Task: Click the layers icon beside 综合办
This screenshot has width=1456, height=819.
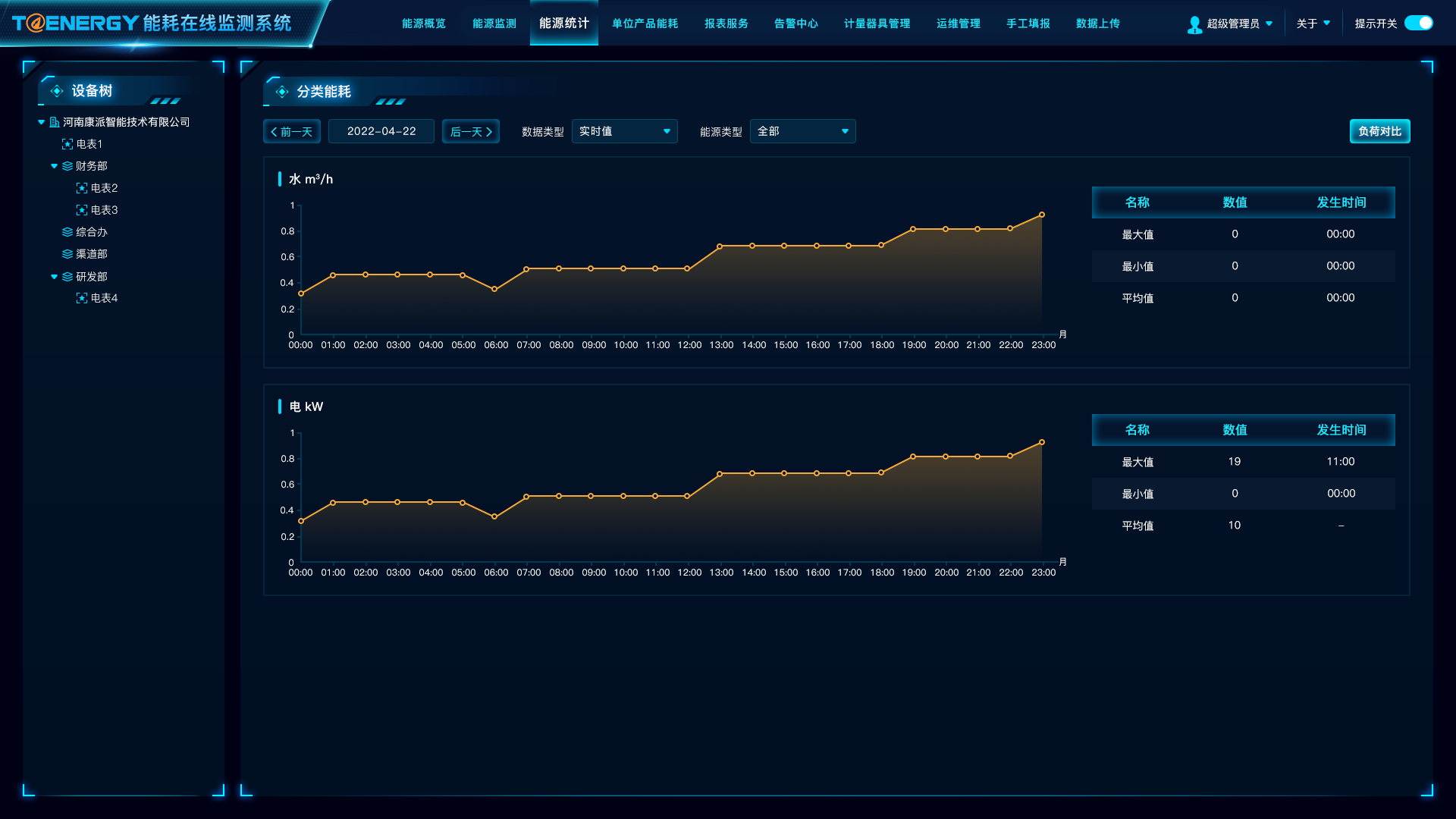Action: tap(67, 232)
